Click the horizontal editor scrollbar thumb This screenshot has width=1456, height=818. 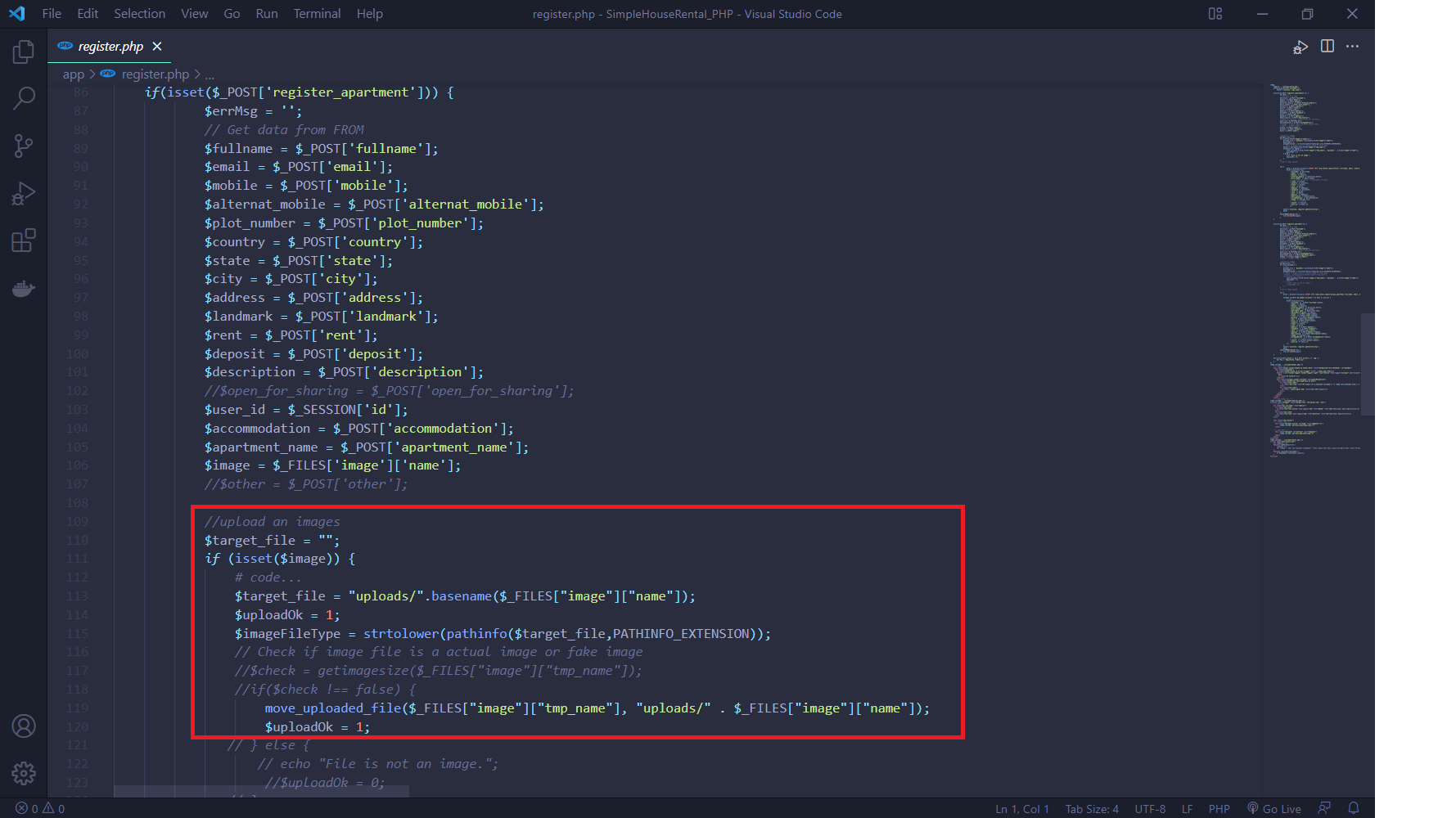[261, 791]
